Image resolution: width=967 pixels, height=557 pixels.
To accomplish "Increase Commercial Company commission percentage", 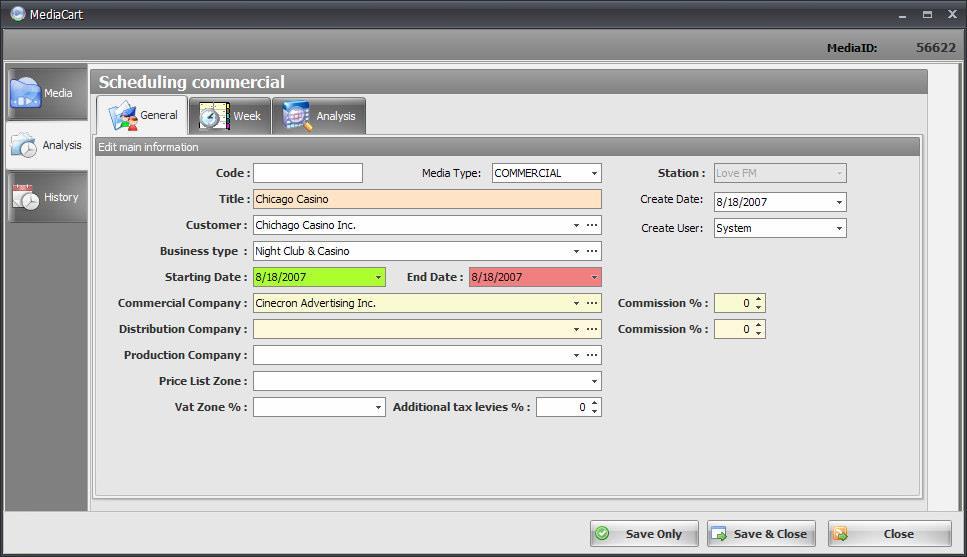I will tap(759, 299).
